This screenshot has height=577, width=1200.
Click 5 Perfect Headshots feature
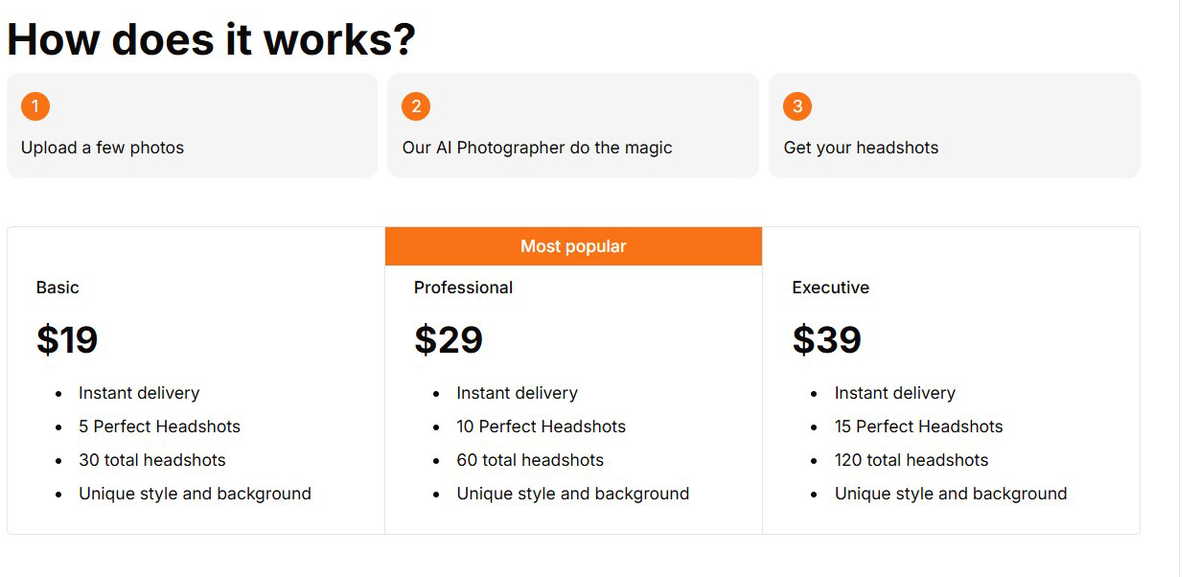160,426
